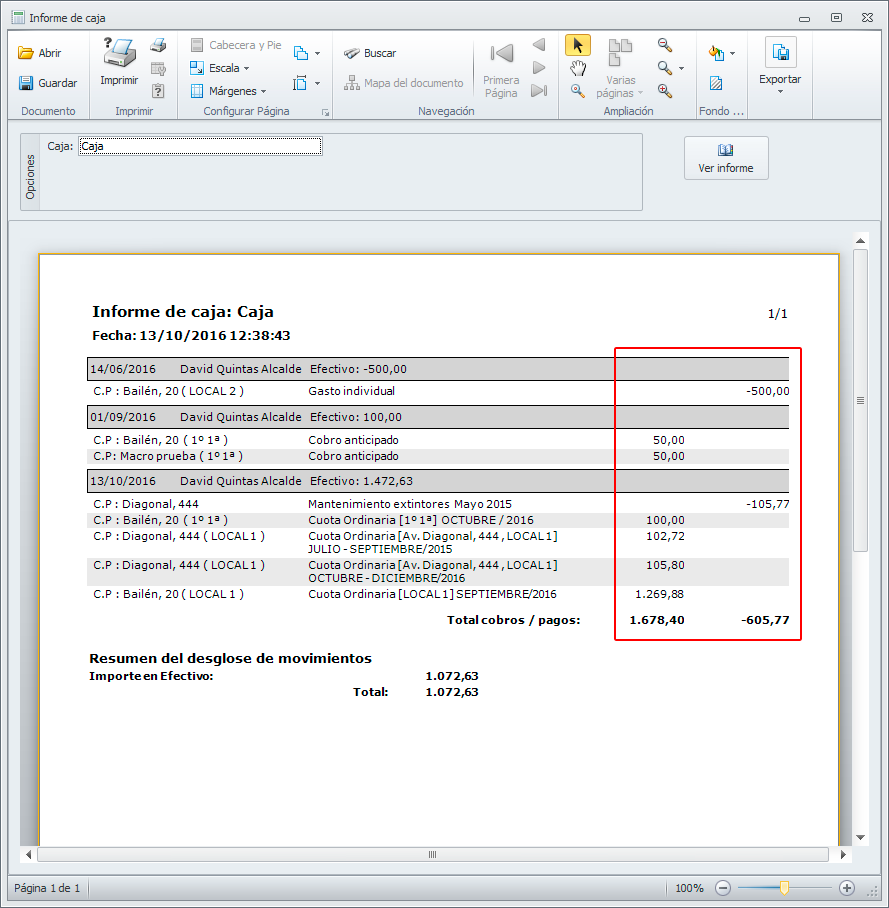Click the zoom out icon in Ampliación
Image resolution: width=889 pixels, height=908 pixels.
click(x=665, y=45)
